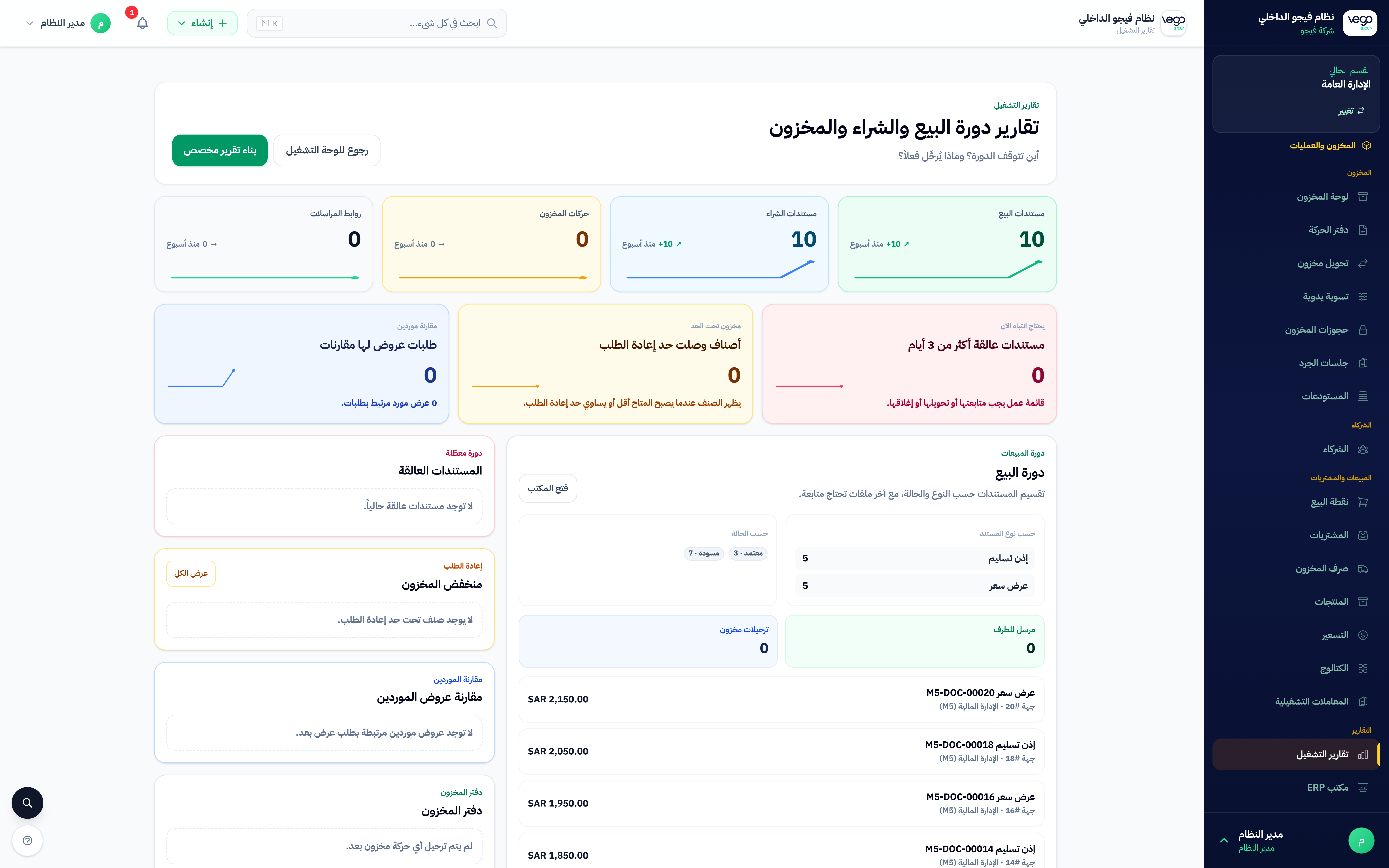This screenshot has height=868, width=1389.
Task: Click the المستودعات warehouse icon
Action: click(1363, 397)
